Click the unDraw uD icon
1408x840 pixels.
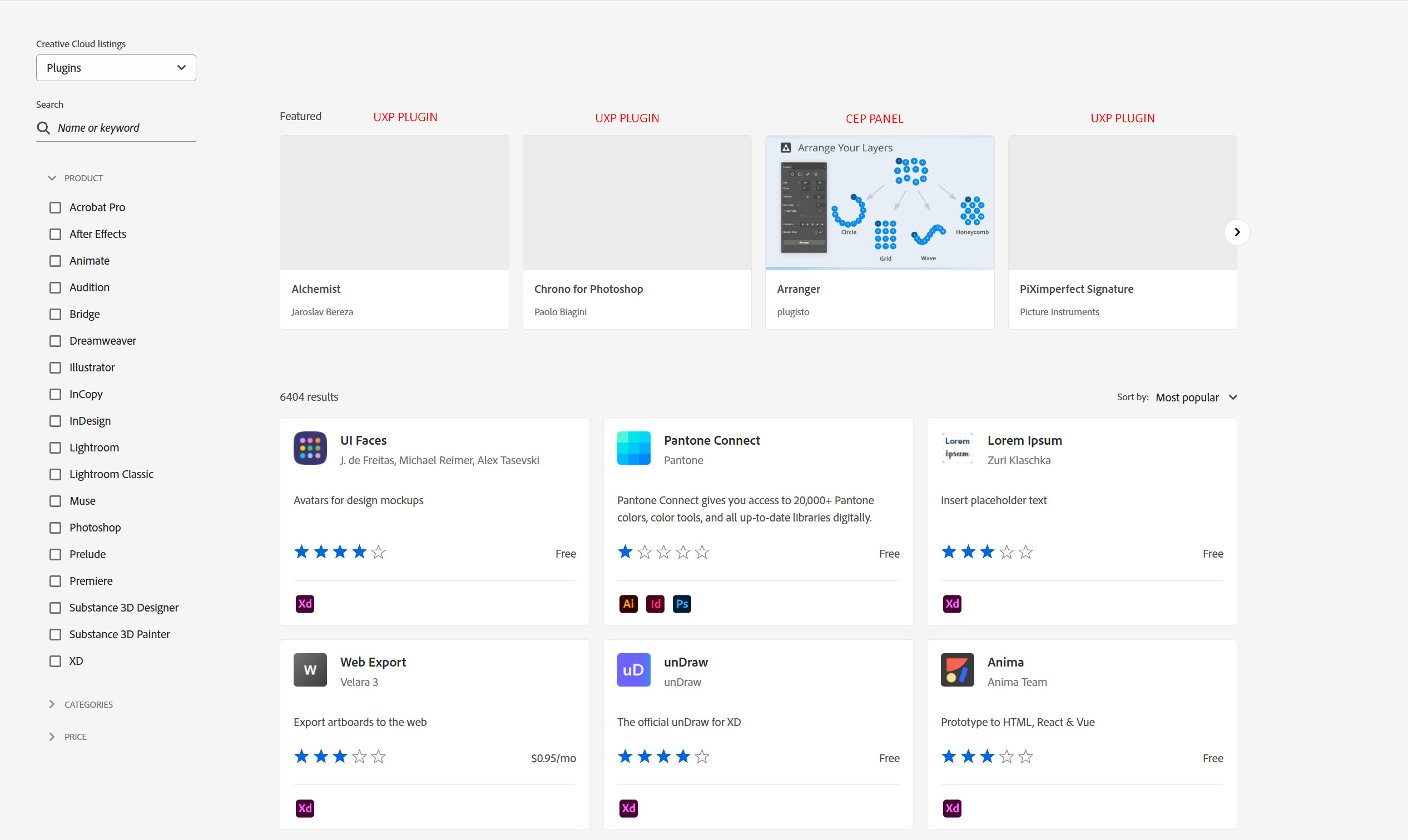(x=633, y=670)
